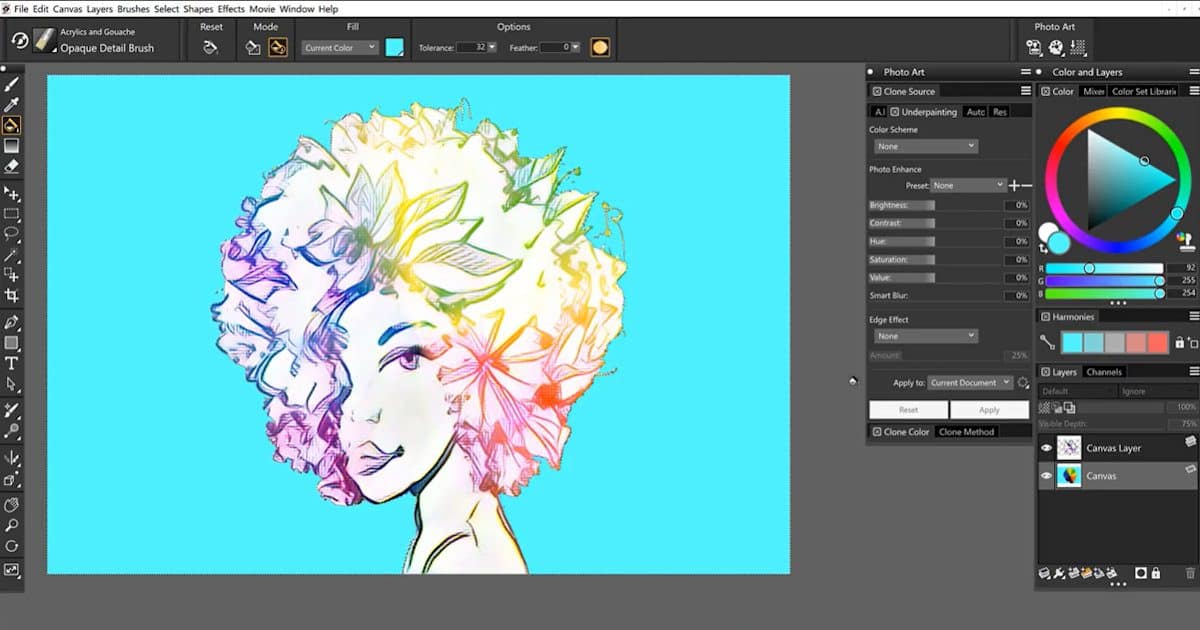Toggle the layer lock icon
Viewport: 1200px width, 630px height.
[x=1156, y=573]
